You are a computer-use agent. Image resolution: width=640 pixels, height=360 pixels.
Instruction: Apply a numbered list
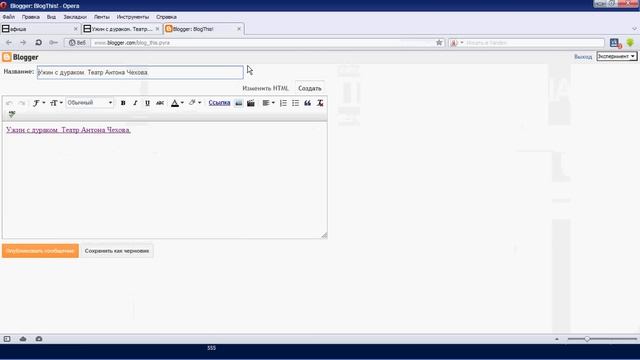tap(283, 103)
